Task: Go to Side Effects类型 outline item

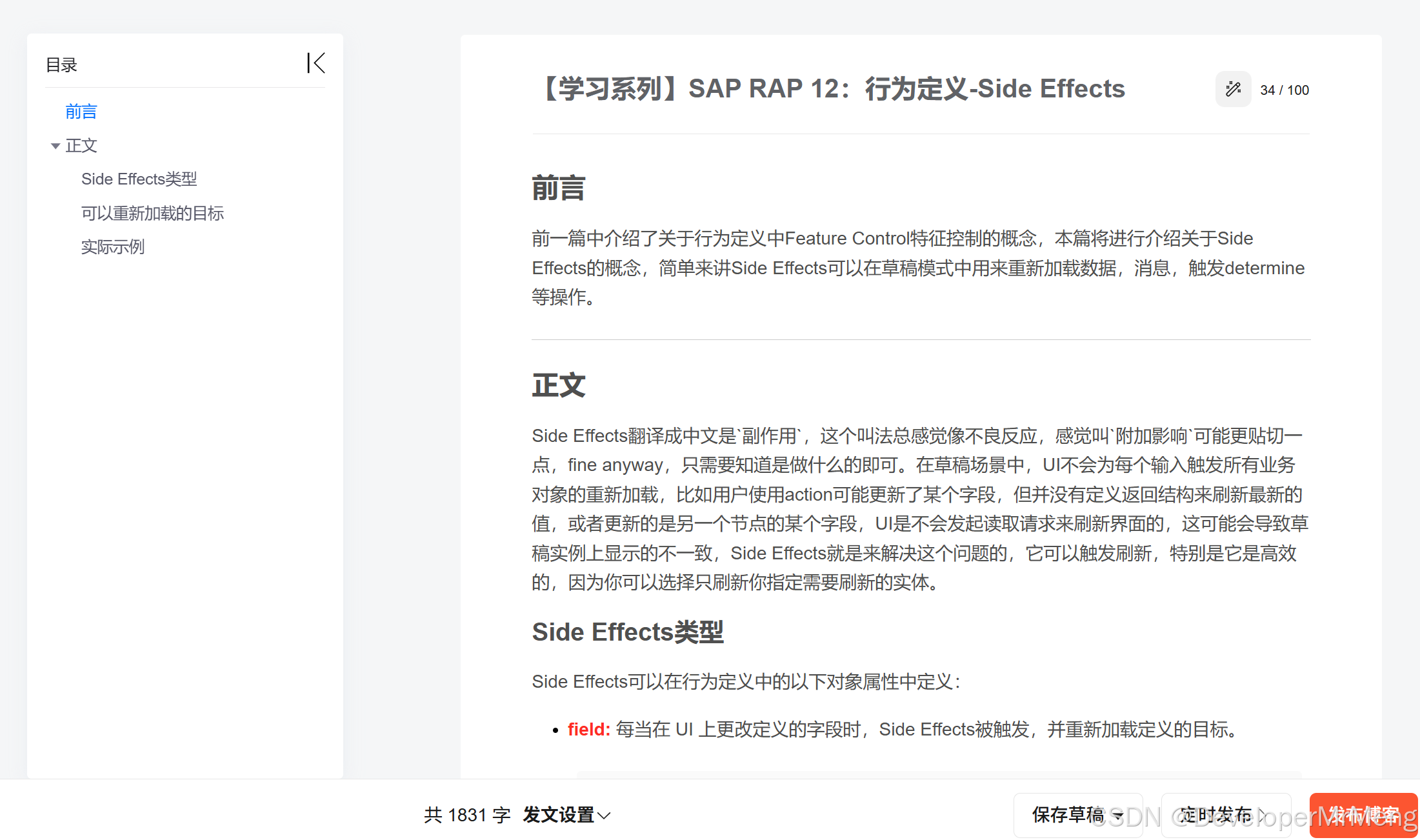Action: click(x=139, y=179)
